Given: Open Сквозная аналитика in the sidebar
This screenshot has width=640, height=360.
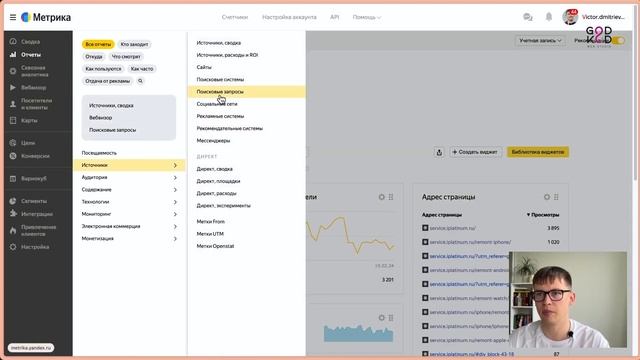Looking at the screenshot, I should [34, 71].
